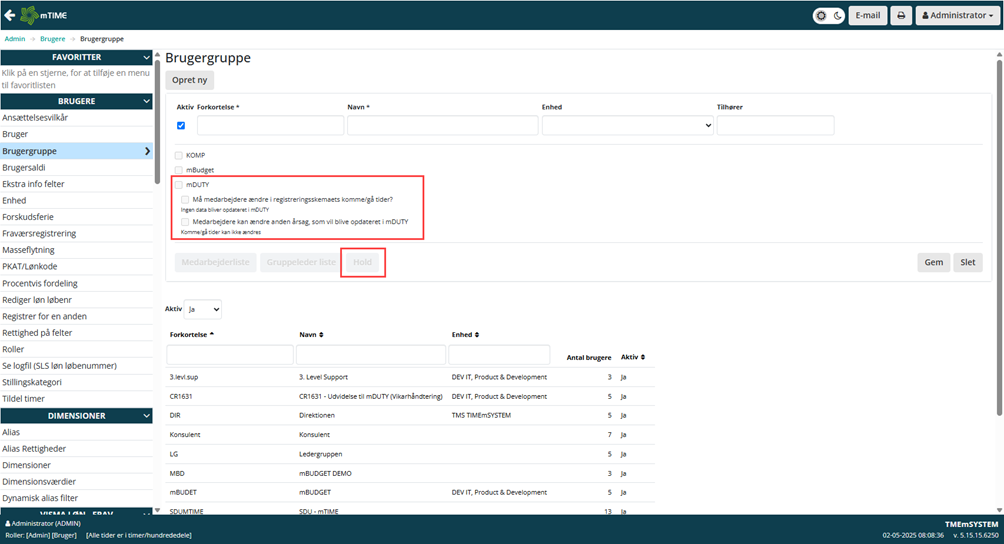This screenshot has width=1004, height=544.
Task: Click the Forkortelse filter field above table
Action: tap(229, 355)
